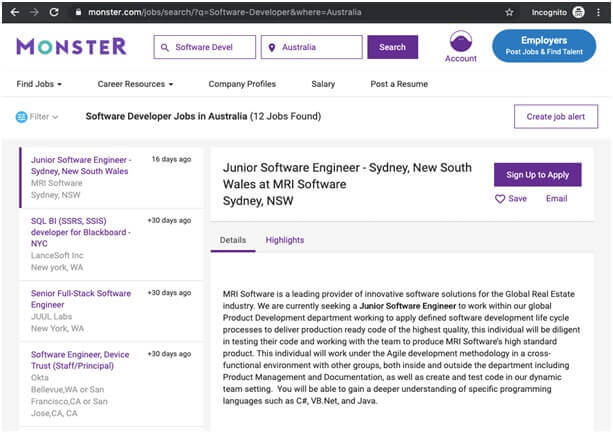This screenshot has width=613, height=433.
Task: Open the Salary menu item
Action: (x=323, y=84)
